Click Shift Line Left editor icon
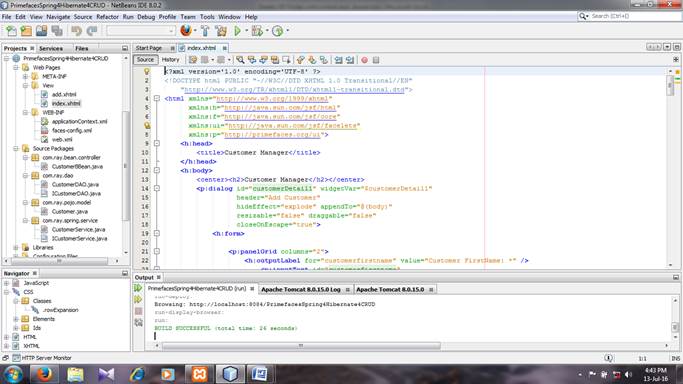683x384 pixels. pos(338,60)
